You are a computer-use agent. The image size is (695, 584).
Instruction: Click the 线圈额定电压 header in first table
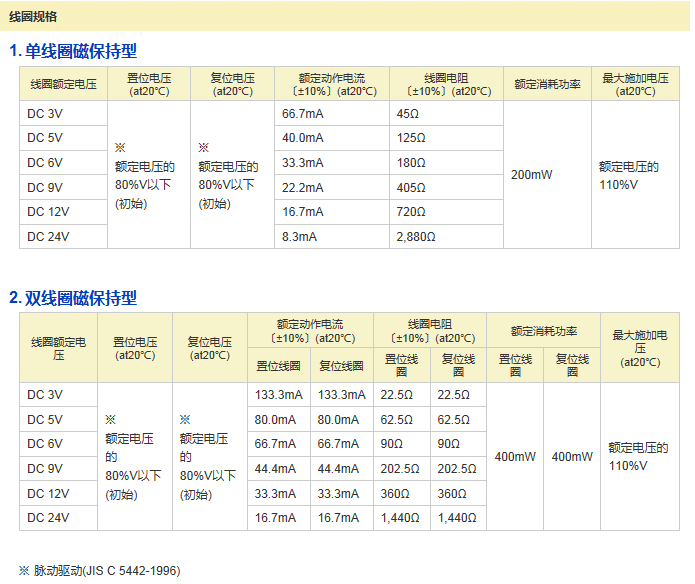[x=63, y=84]
